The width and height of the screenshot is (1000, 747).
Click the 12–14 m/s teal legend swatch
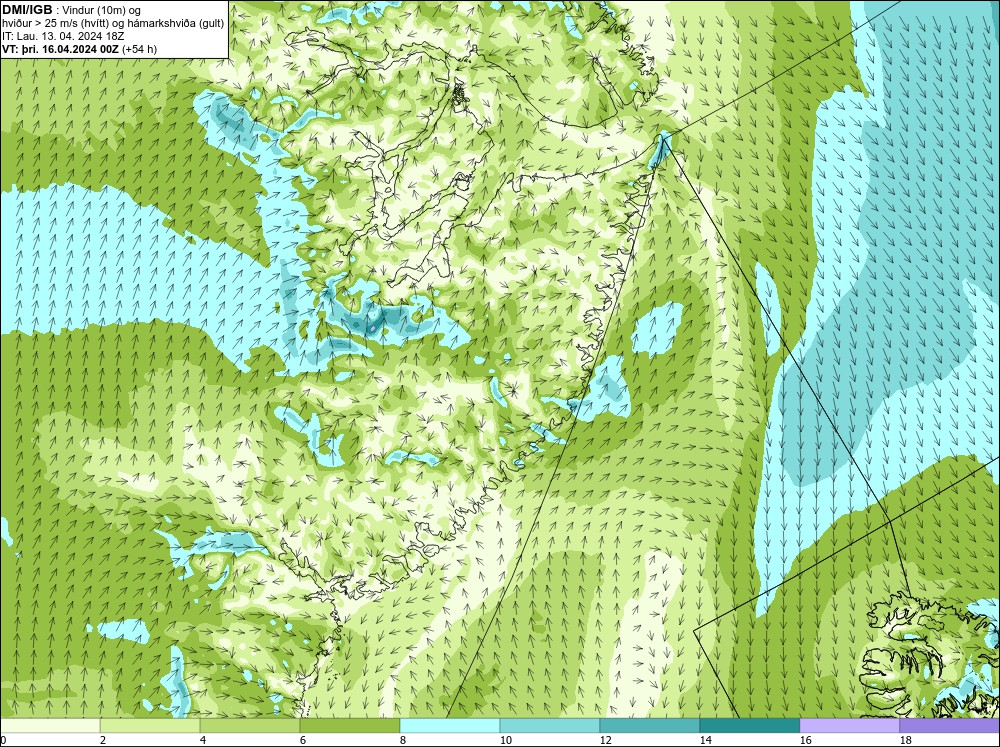[x=649, y=726]
